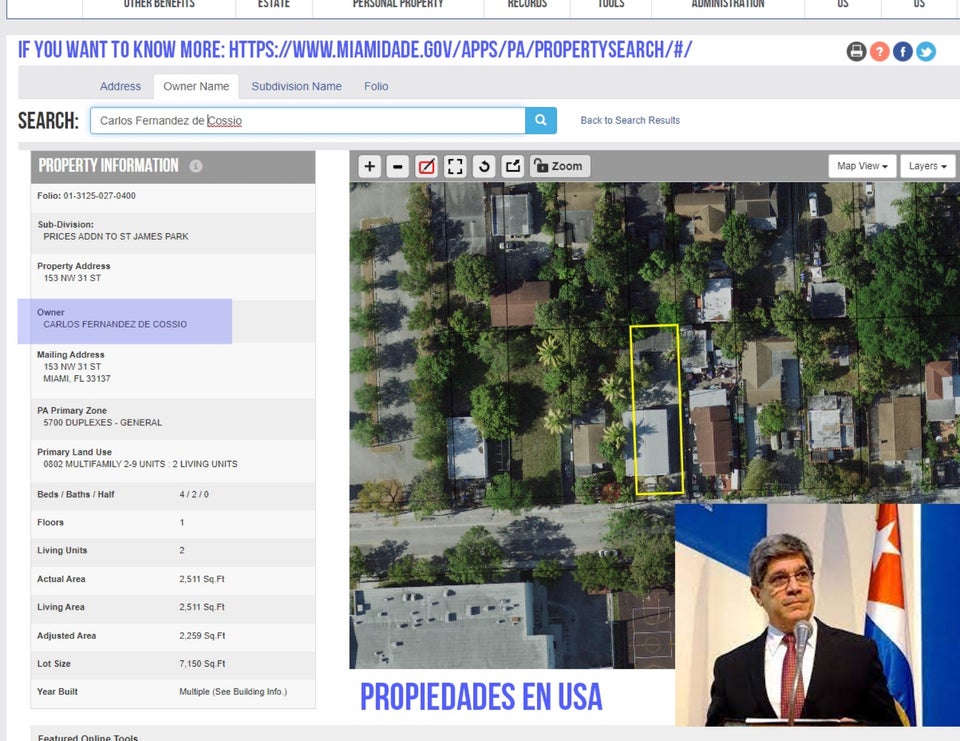
Task: Open the Map View dropdown
Action: click(x=861, y=166)
